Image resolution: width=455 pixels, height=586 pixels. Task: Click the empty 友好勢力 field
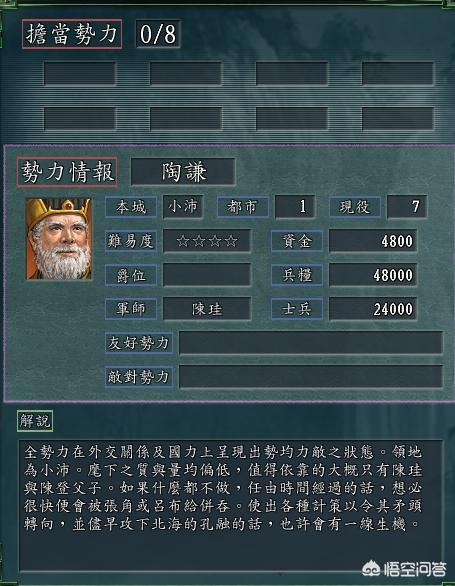311,343
